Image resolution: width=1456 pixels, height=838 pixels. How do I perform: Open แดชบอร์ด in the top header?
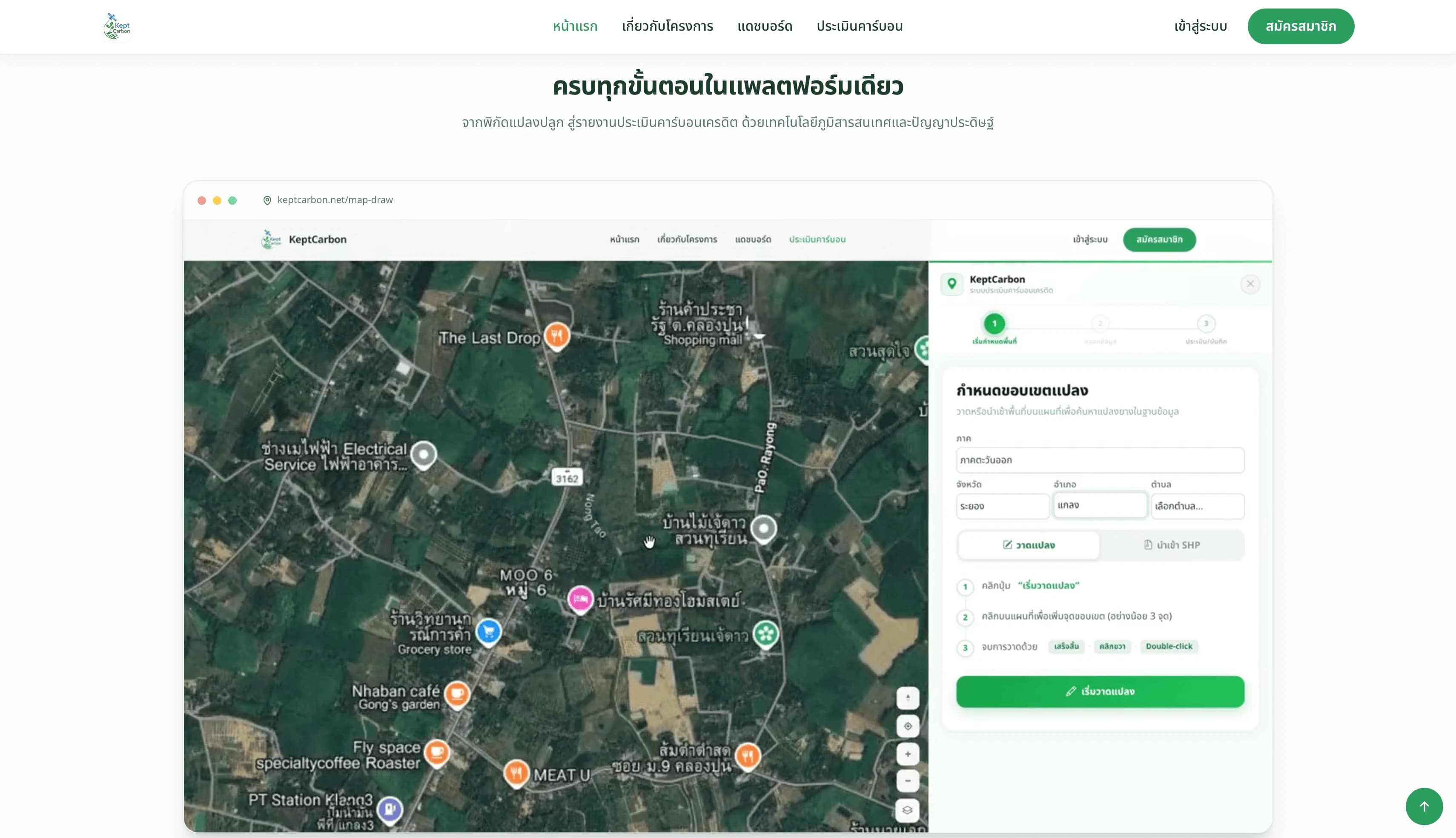point(765,26)
